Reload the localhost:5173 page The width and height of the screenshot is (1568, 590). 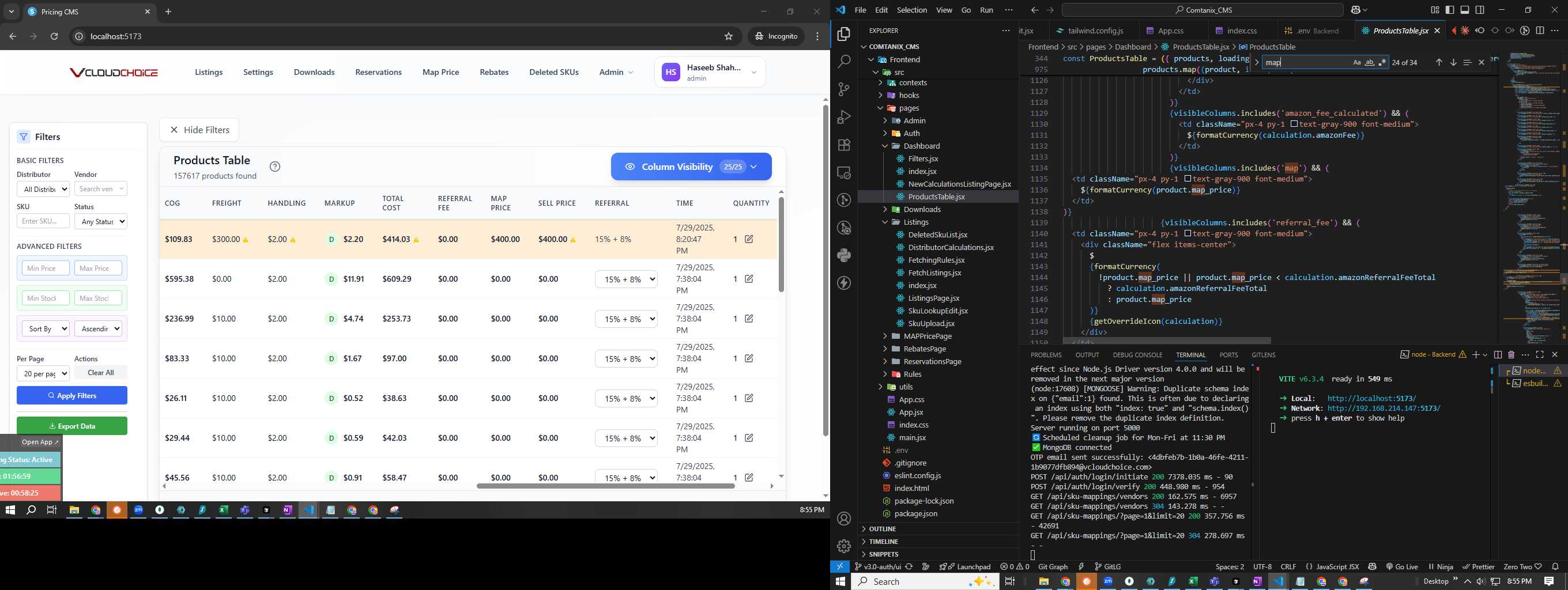tap(54, 36)
